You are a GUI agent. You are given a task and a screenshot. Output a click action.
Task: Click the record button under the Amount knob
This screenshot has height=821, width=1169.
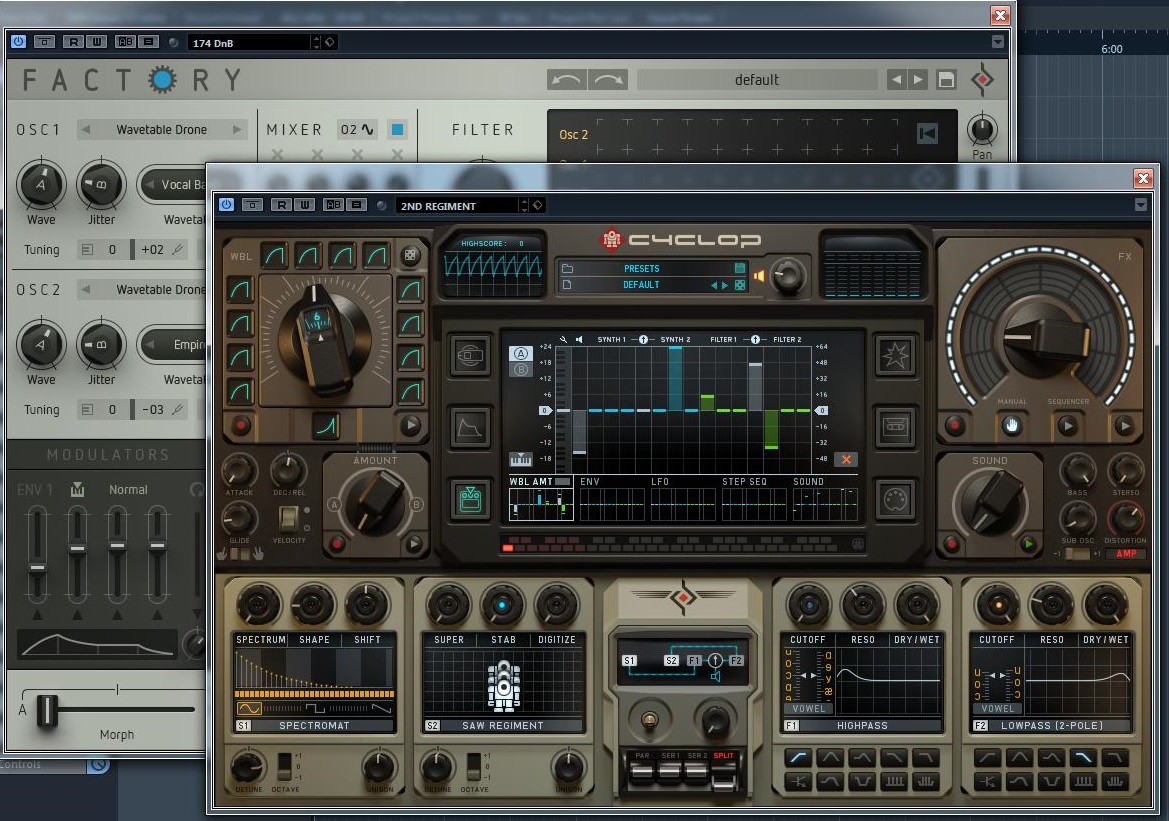(338, 544)
